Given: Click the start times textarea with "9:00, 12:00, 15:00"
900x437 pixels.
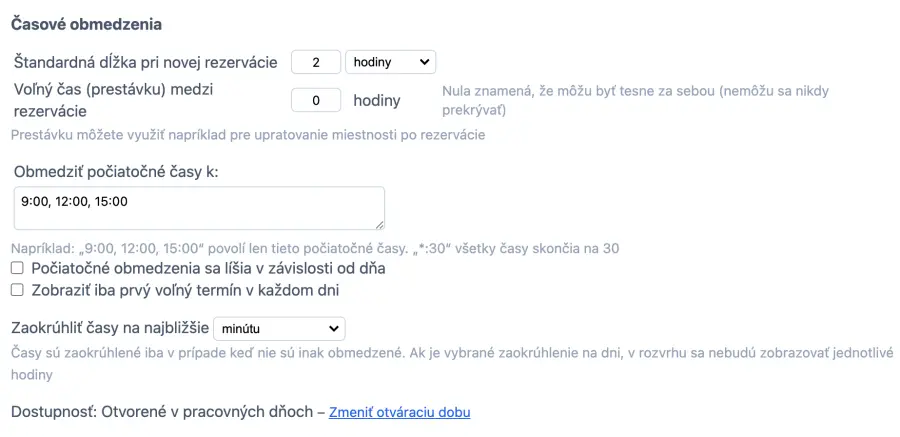Looking at the screenshot, I should (199, 208).
